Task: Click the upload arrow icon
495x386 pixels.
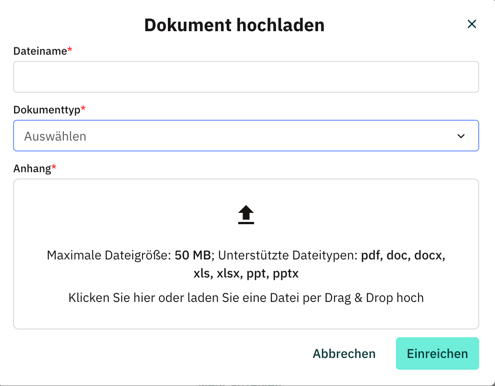Action: tap(246, 214)
